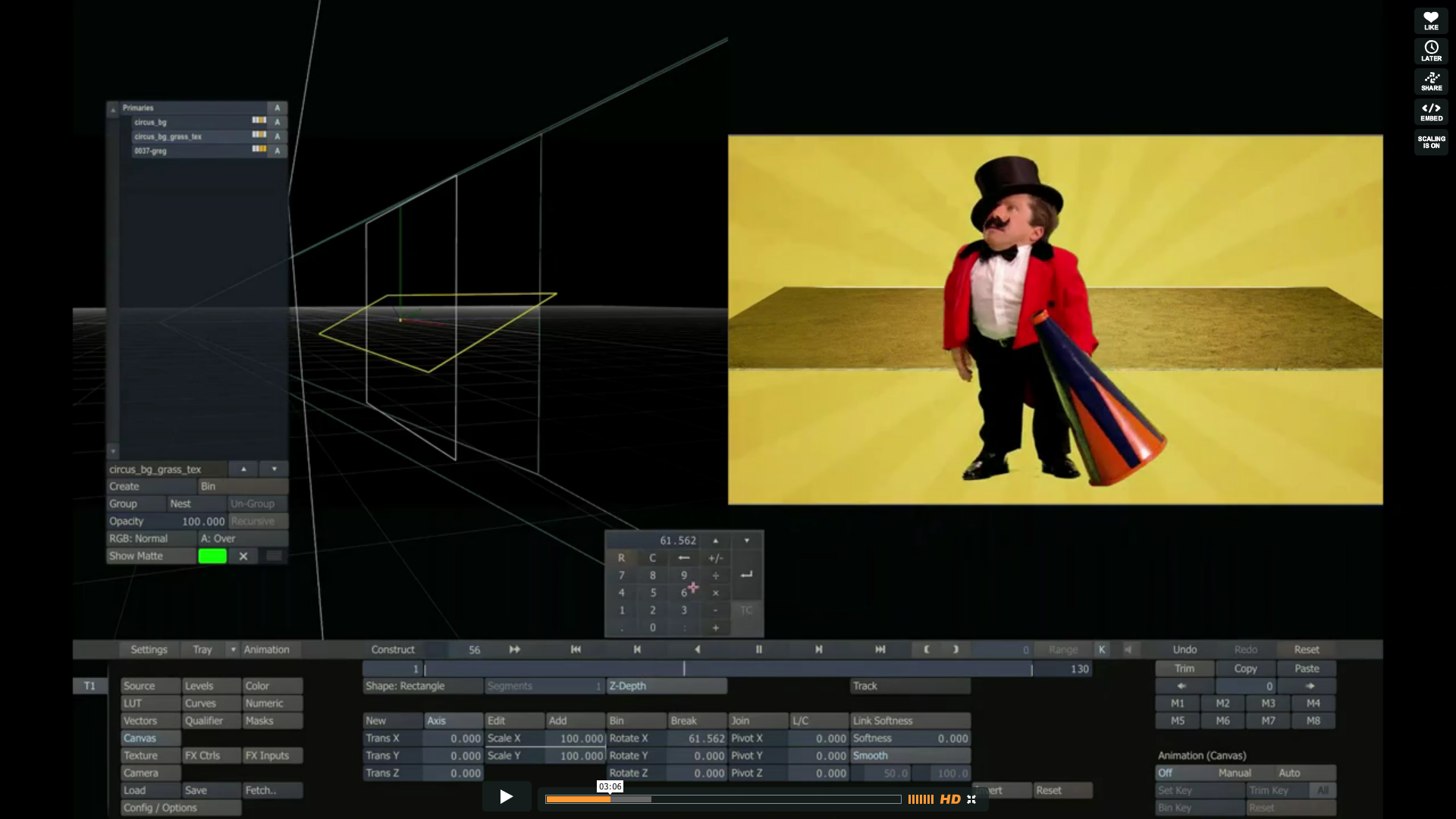Image resolution: width=1456 pixels, height=819 pixels.
Task: Open the Animation tab
Action: [x=266, y=649]
